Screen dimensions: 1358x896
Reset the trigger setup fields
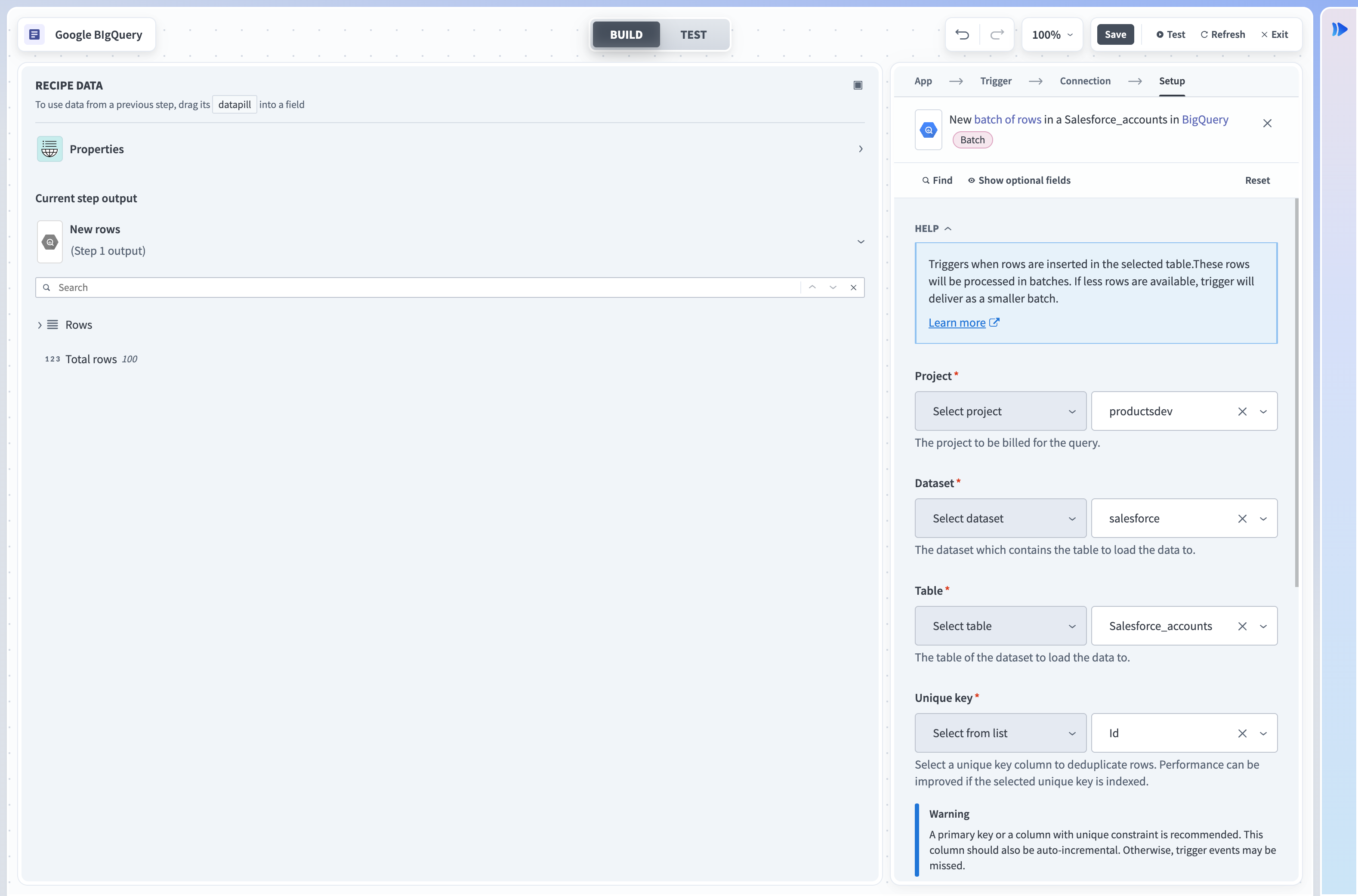pyautogui.click(x=1257, y=181)
